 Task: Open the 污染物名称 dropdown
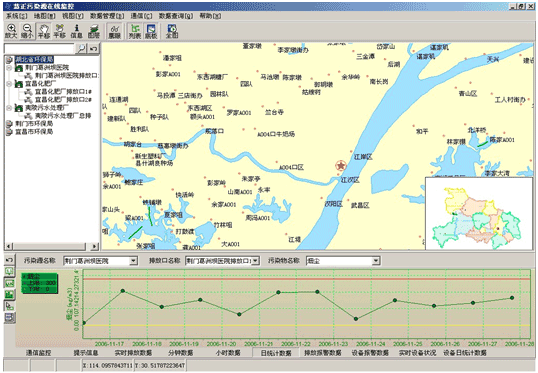(x=376, y=261)
